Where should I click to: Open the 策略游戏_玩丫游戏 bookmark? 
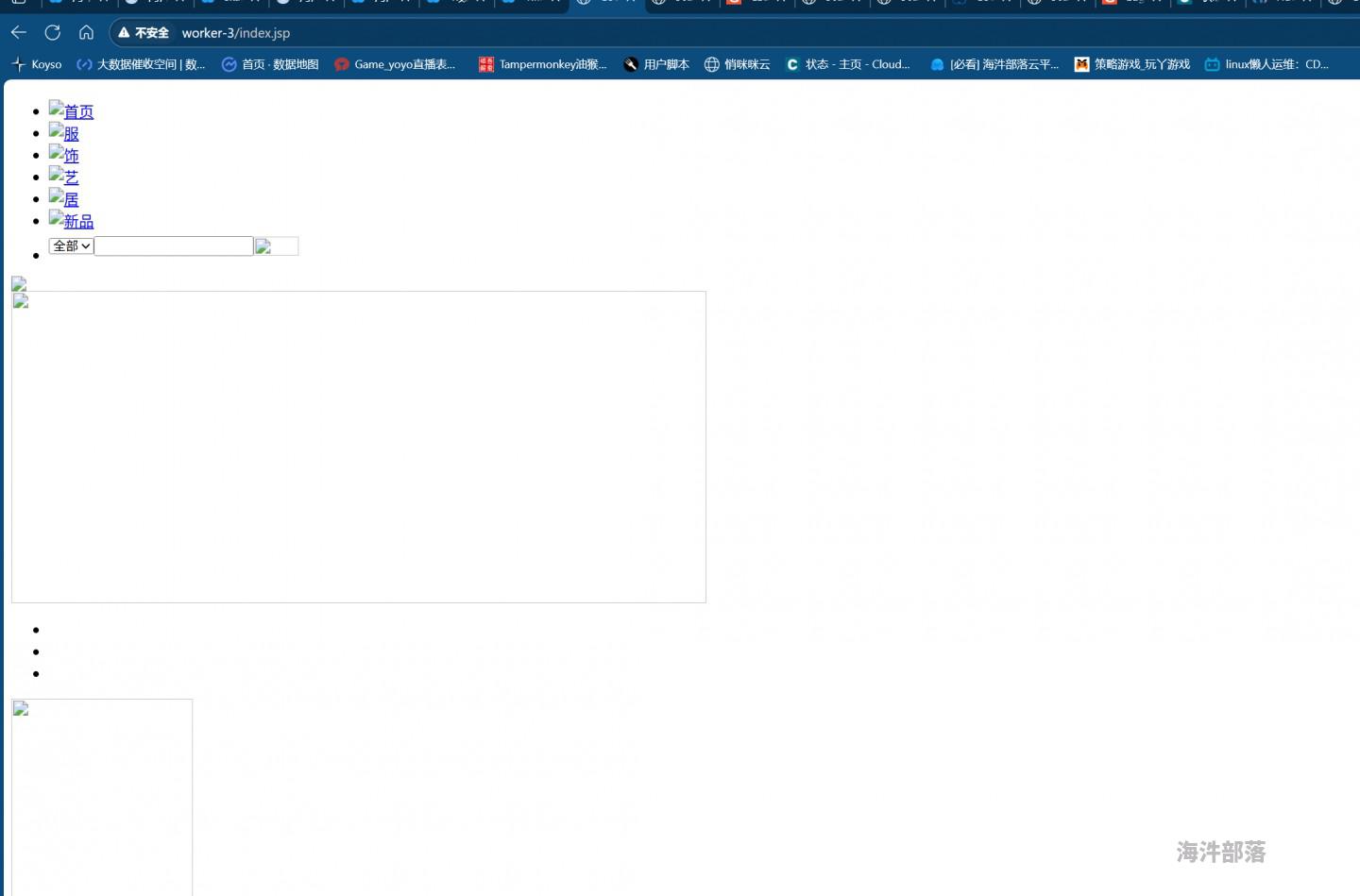tap(1132, 64)
